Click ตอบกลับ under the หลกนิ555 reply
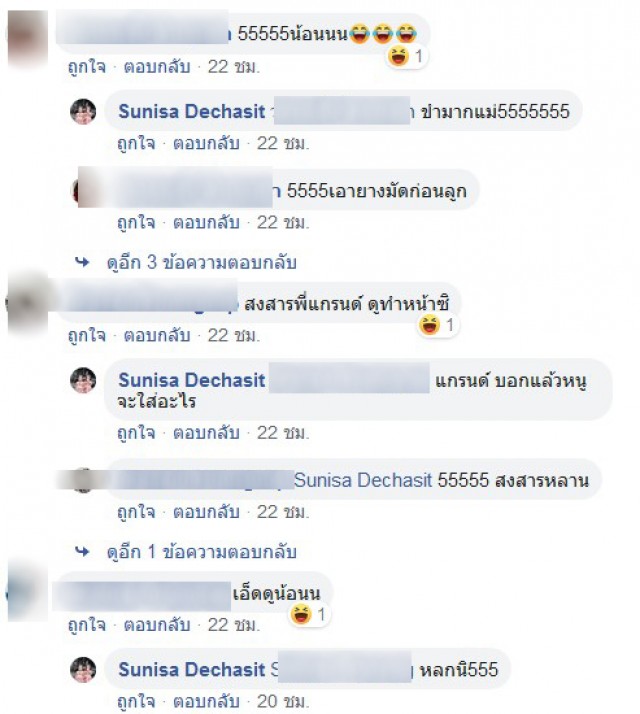The image size is (640, 714). 206,701
